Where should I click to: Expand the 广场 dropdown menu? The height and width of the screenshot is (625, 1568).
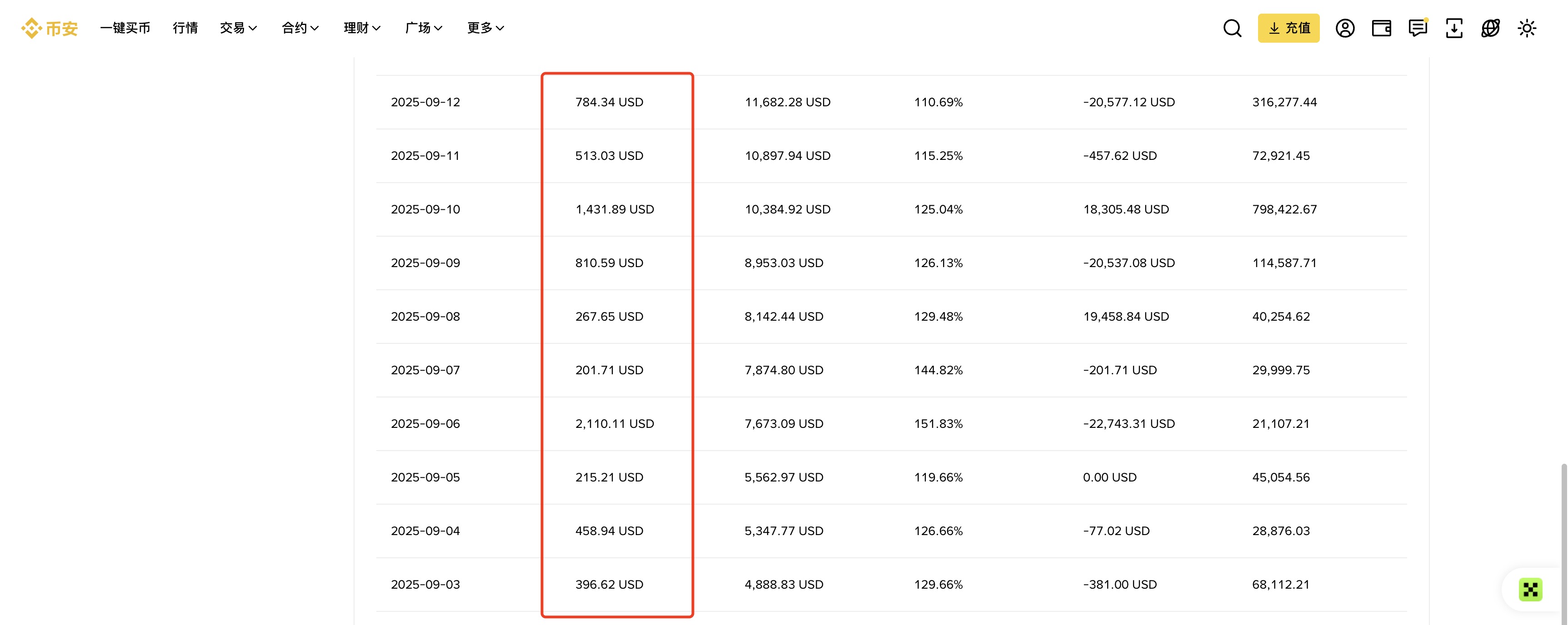tap(424, 28)
